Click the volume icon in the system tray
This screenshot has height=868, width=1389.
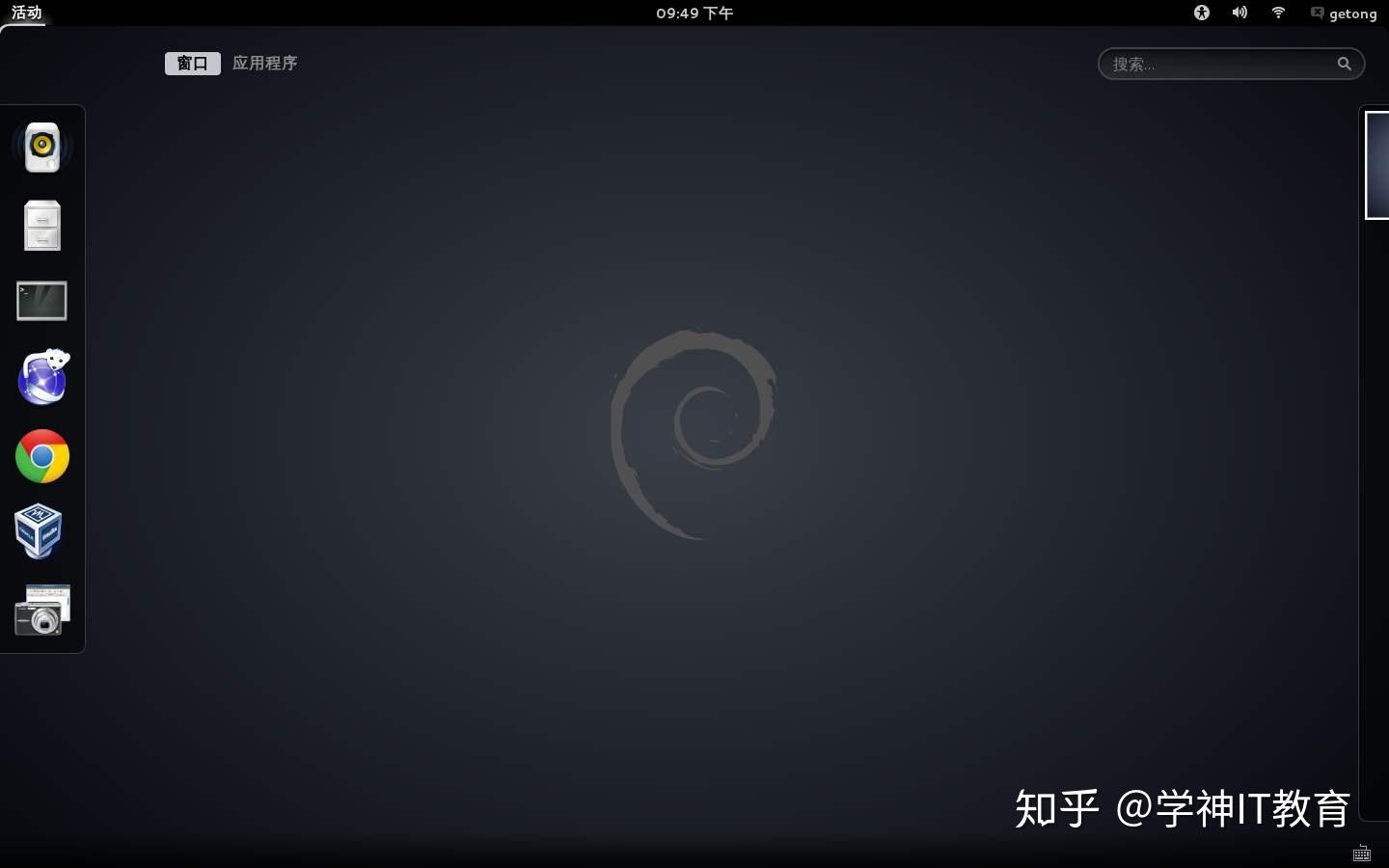coord(1239,13)
